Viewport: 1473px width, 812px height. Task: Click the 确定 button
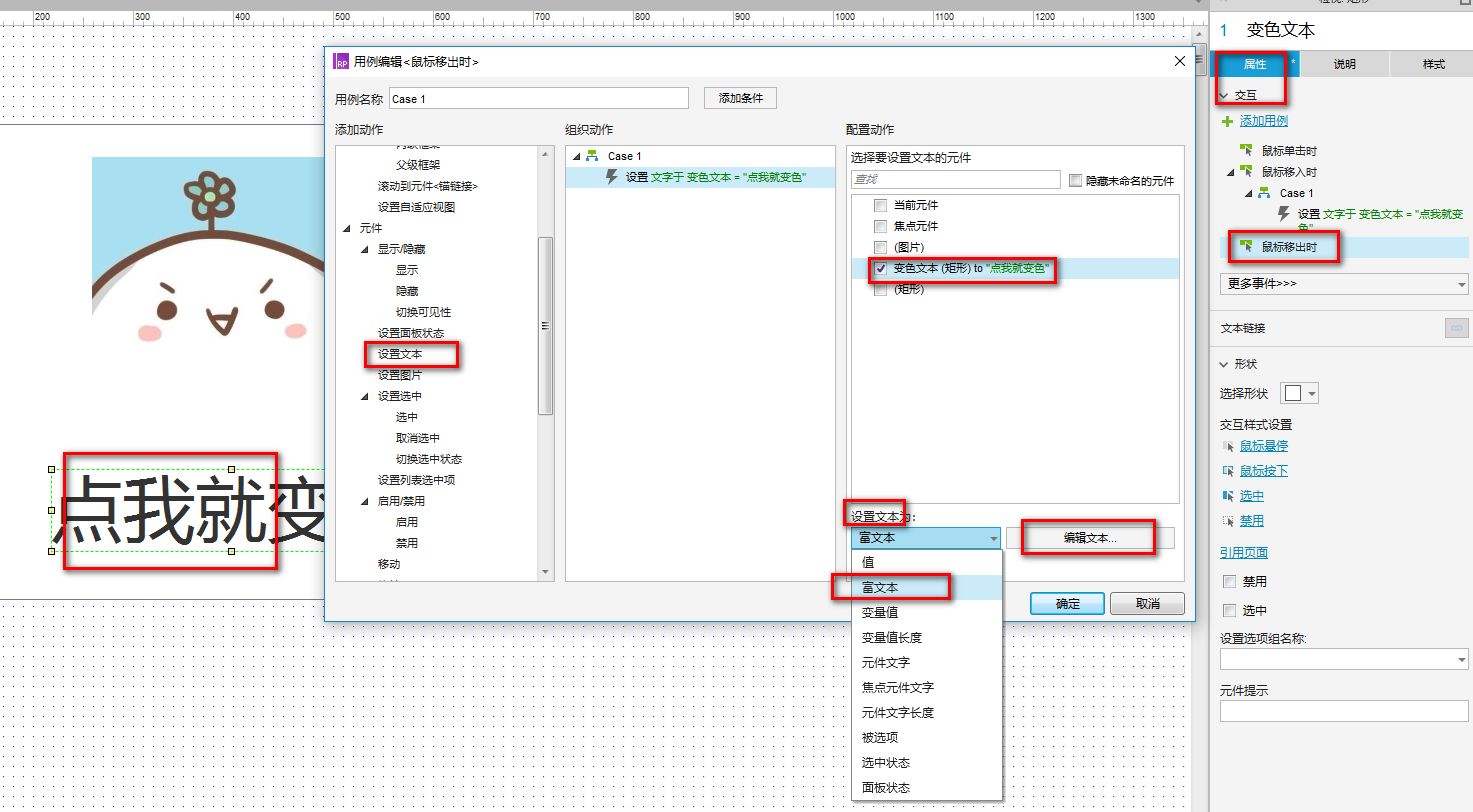1067,604
